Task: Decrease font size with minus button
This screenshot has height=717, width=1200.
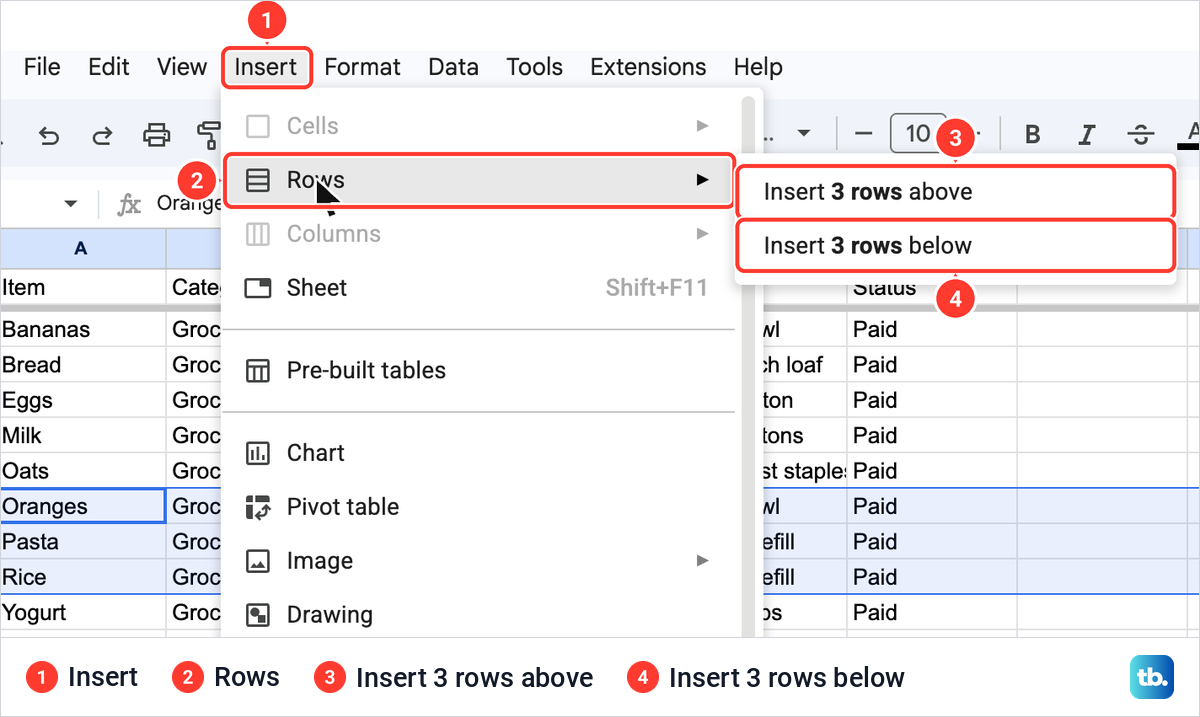Action: (864, 134)
